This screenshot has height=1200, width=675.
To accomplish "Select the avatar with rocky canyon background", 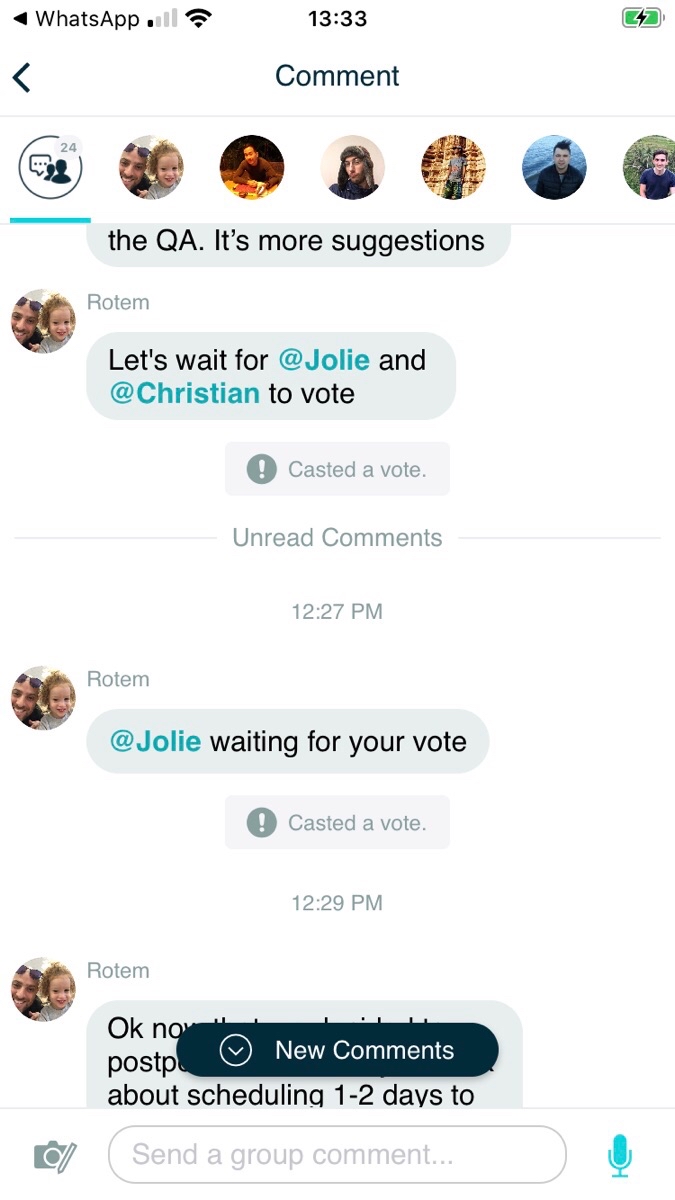I will (453, 168).
